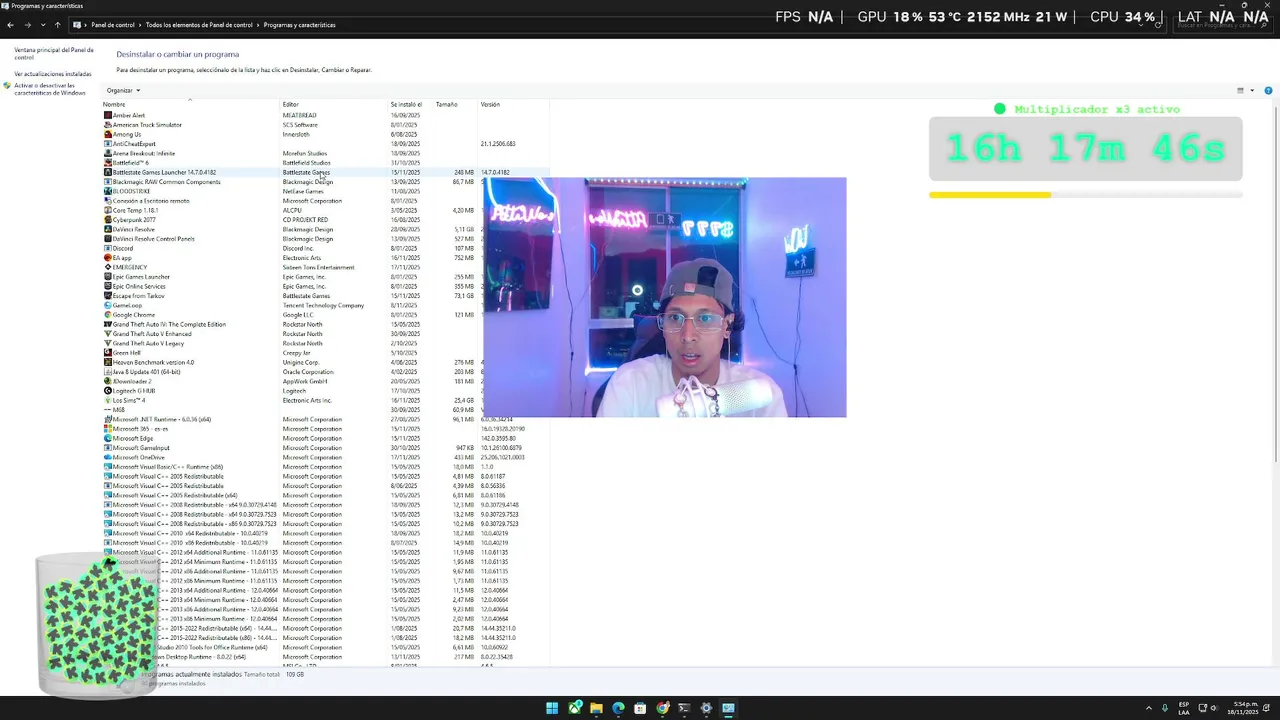Open Microsoft Edge from the taskbar

coord(618,708)
